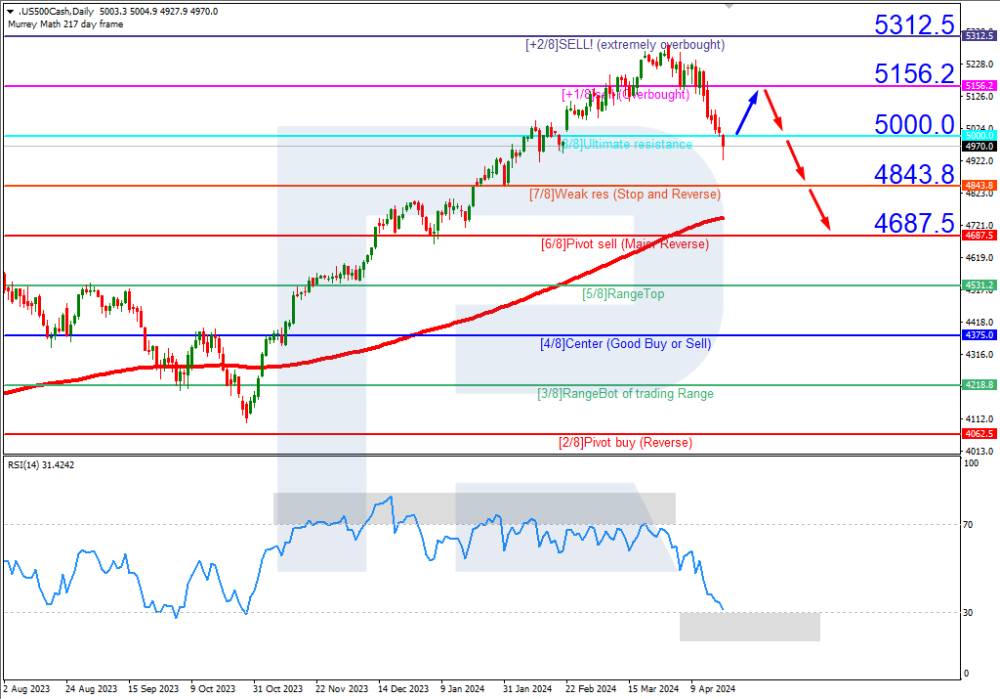The image size is (1000, 699).
Task: Select the cyan 5000.0 axis price tag
Action: coord(977,135)
